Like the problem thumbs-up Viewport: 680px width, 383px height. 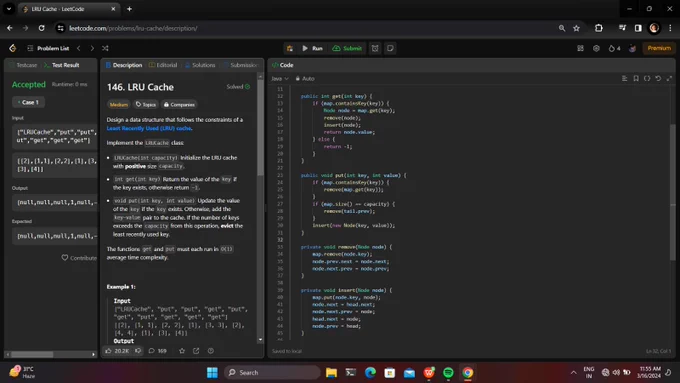point(117,350)
